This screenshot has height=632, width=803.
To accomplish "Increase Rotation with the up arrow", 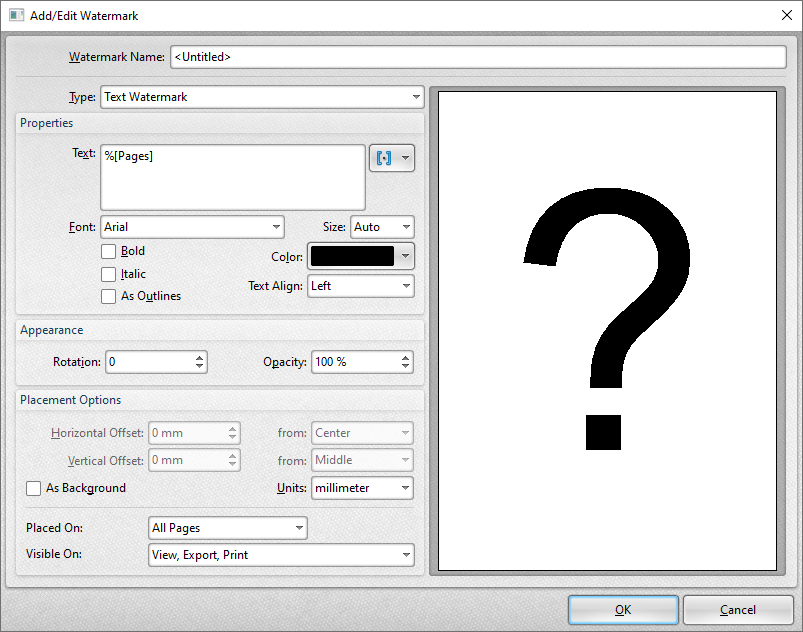I will coord(200,357).
